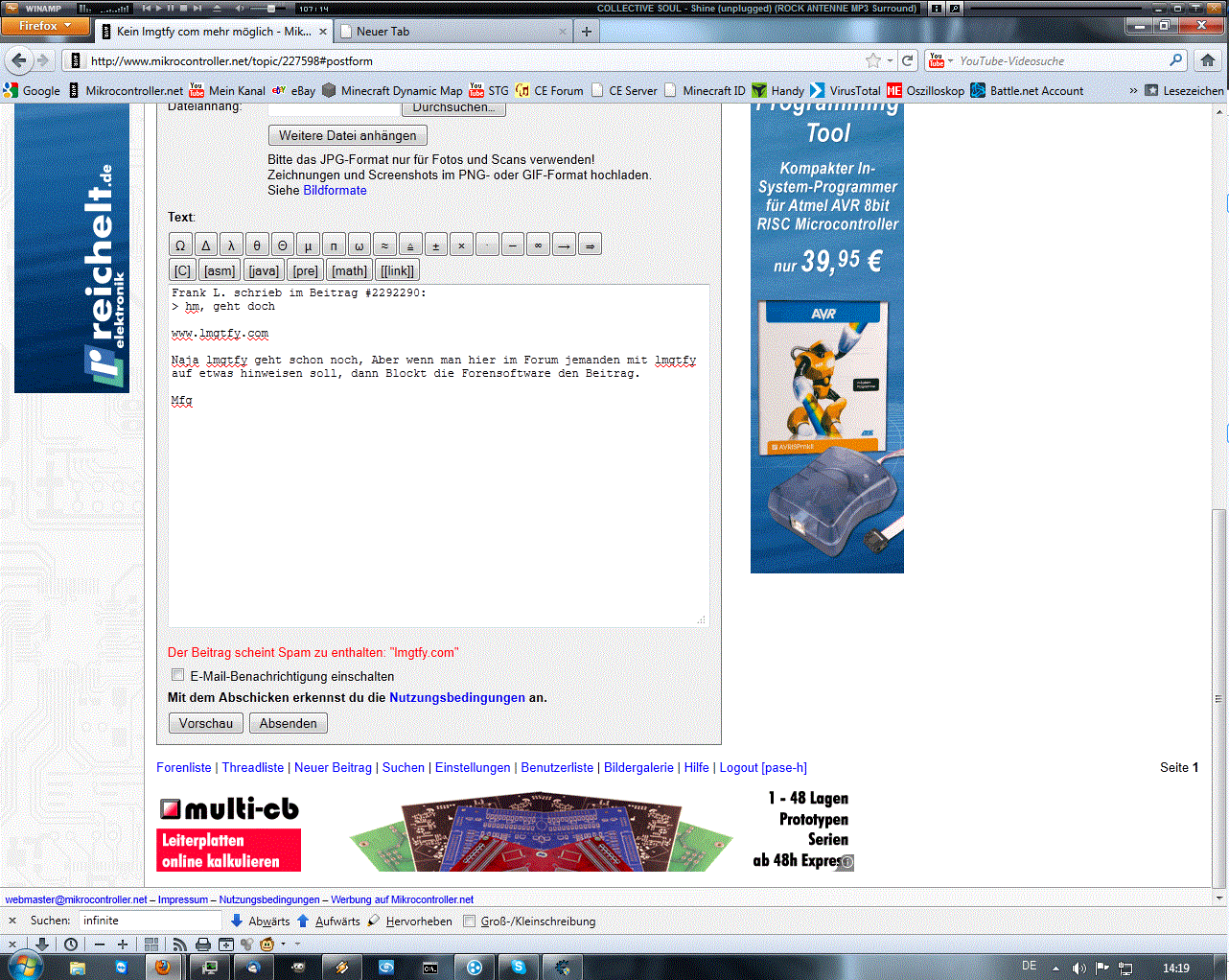
Task: Insert [pre] formatting tag
Action: click(x=305, y=270)
